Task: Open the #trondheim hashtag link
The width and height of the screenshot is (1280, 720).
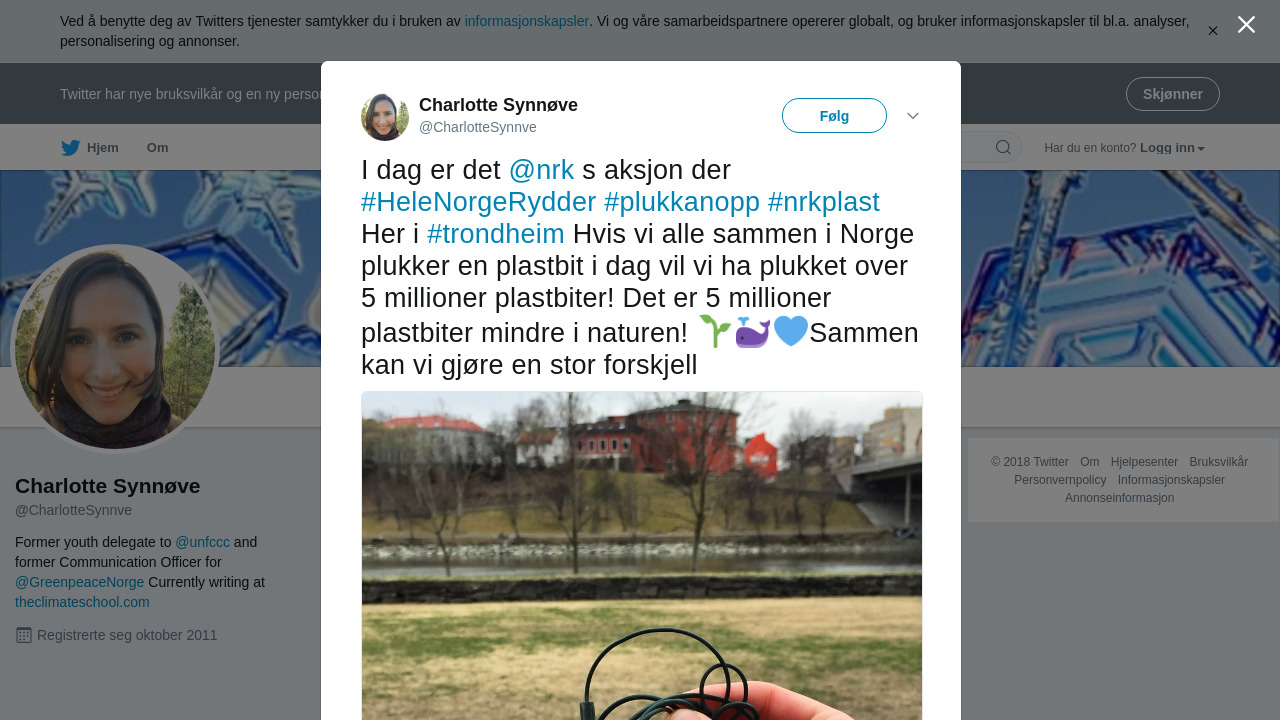Action: click(496, 234)
